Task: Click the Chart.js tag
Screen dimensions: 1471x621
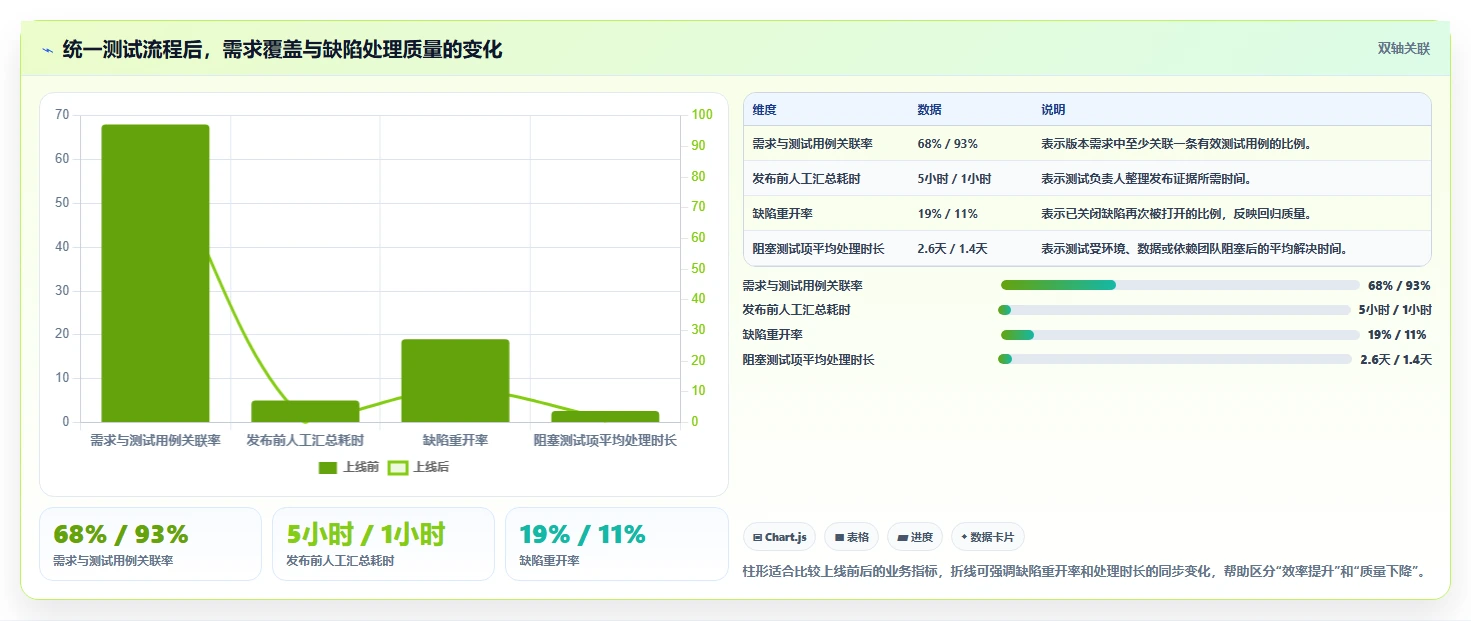Action: 780,537
